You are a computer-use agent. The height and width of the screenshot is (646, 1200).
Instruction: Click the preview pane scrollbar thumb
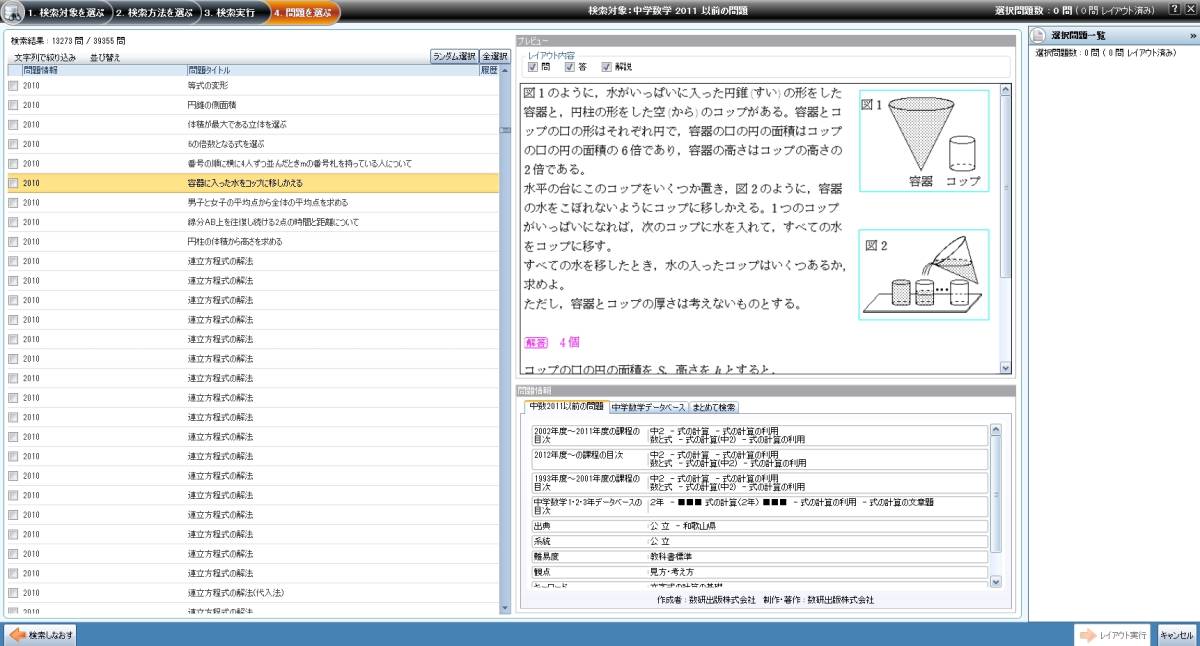(x=1005, y=187)
